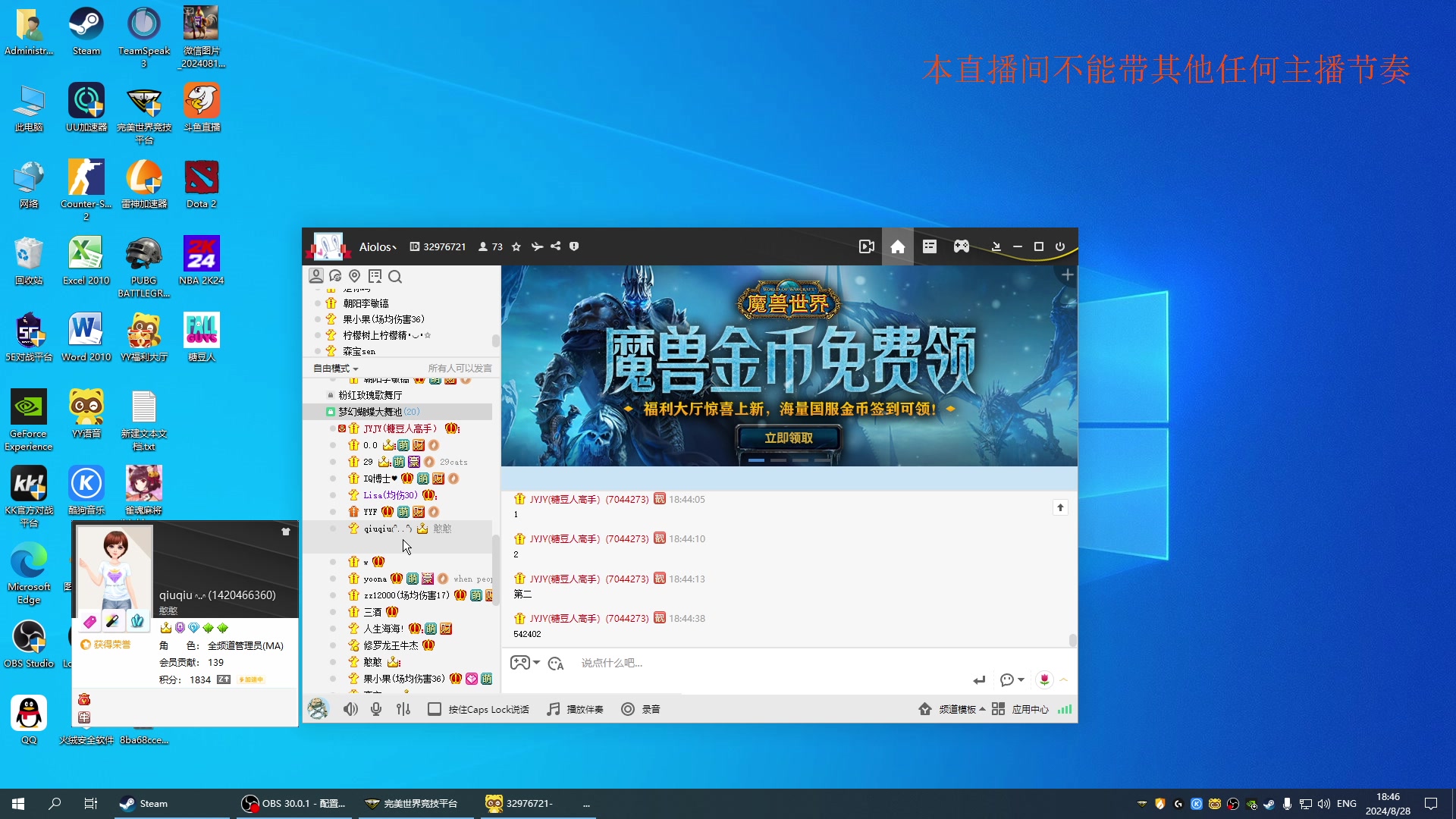The height and width of the screenshot is (819, 1456).
Task: Open the user list person icon tab
Action: click(316, 276)
